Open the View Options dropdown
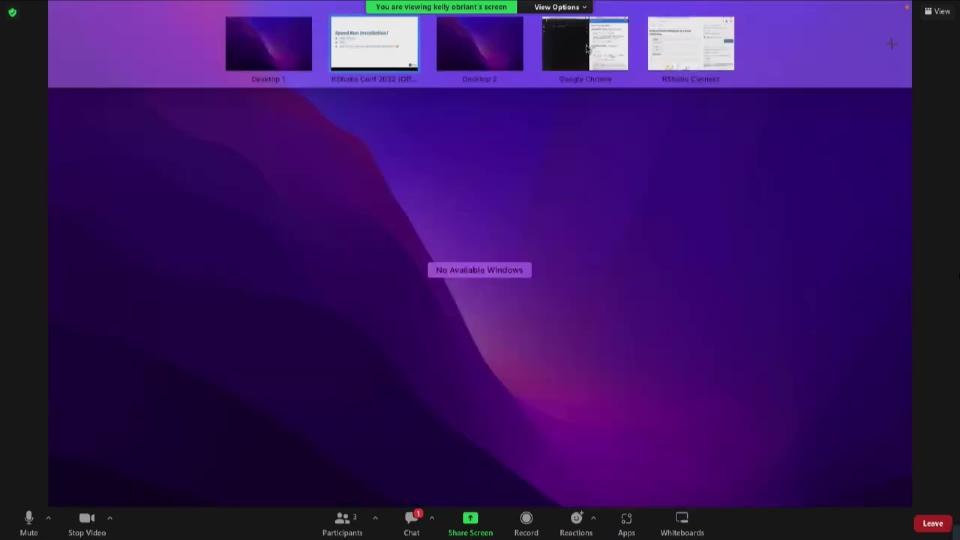 point(560,7)
